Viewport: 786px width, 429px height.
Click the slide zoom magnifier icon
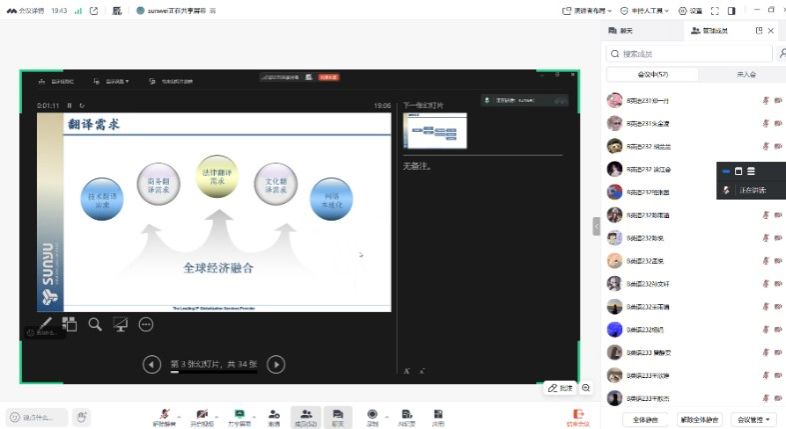click(95, 324)
